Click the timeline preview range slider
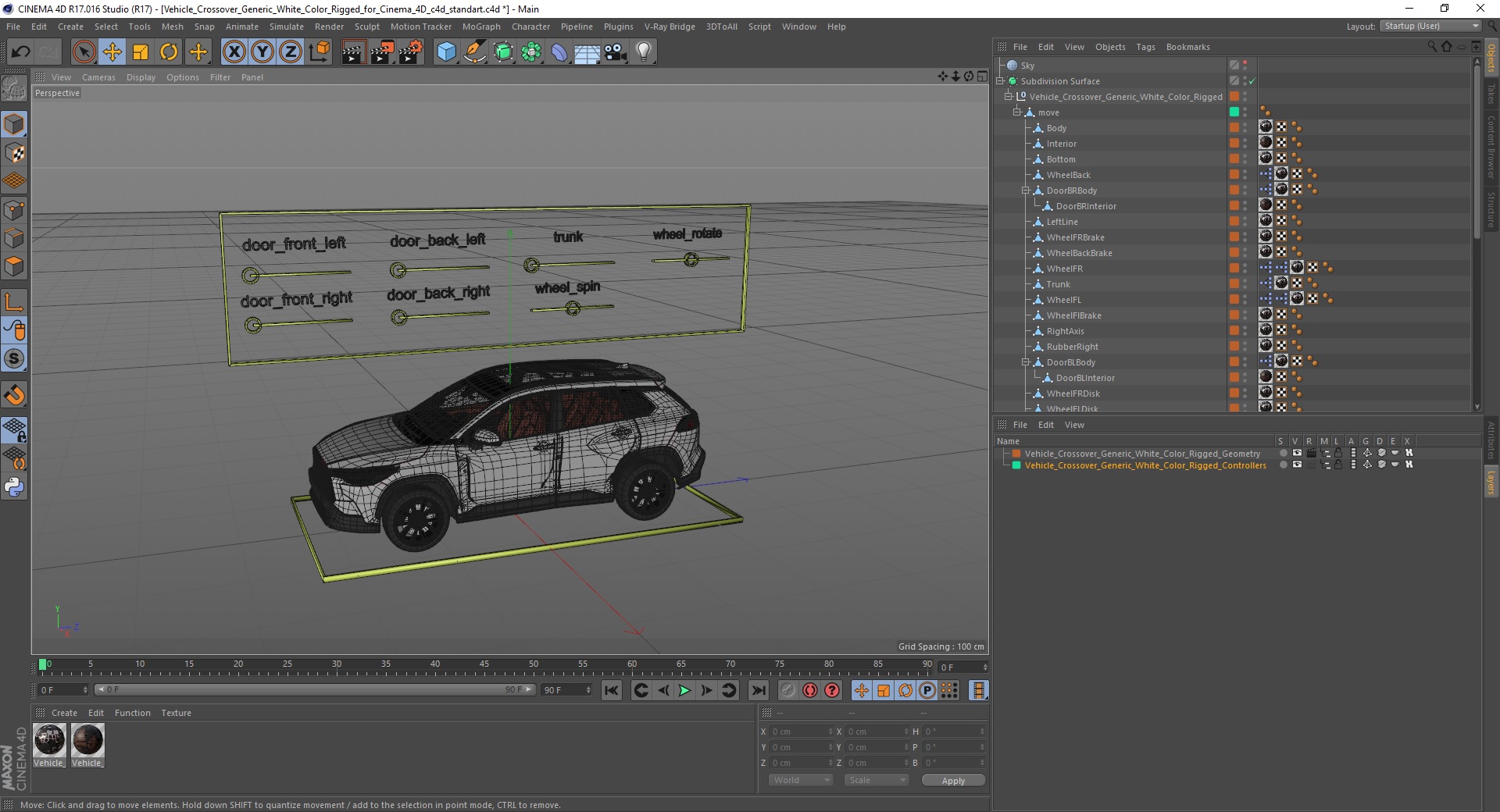The height and width of the screenshot is (812, 1500). 315,689
